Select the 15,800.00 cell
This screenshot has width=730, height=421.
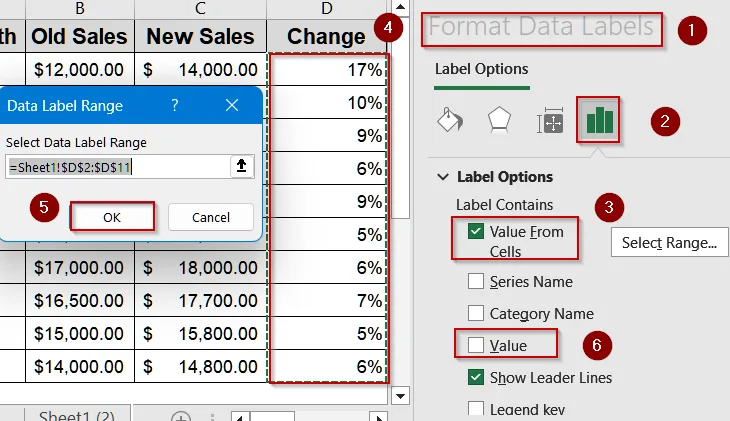(x=200, y=333)
